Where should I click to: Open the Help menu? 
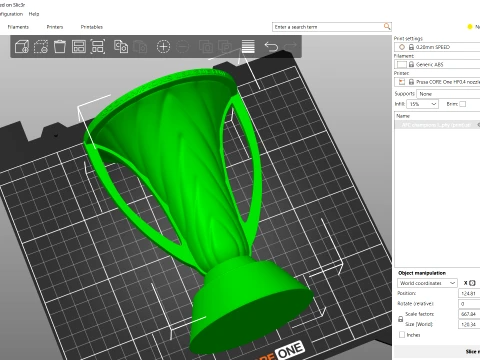tap(34, 14)
